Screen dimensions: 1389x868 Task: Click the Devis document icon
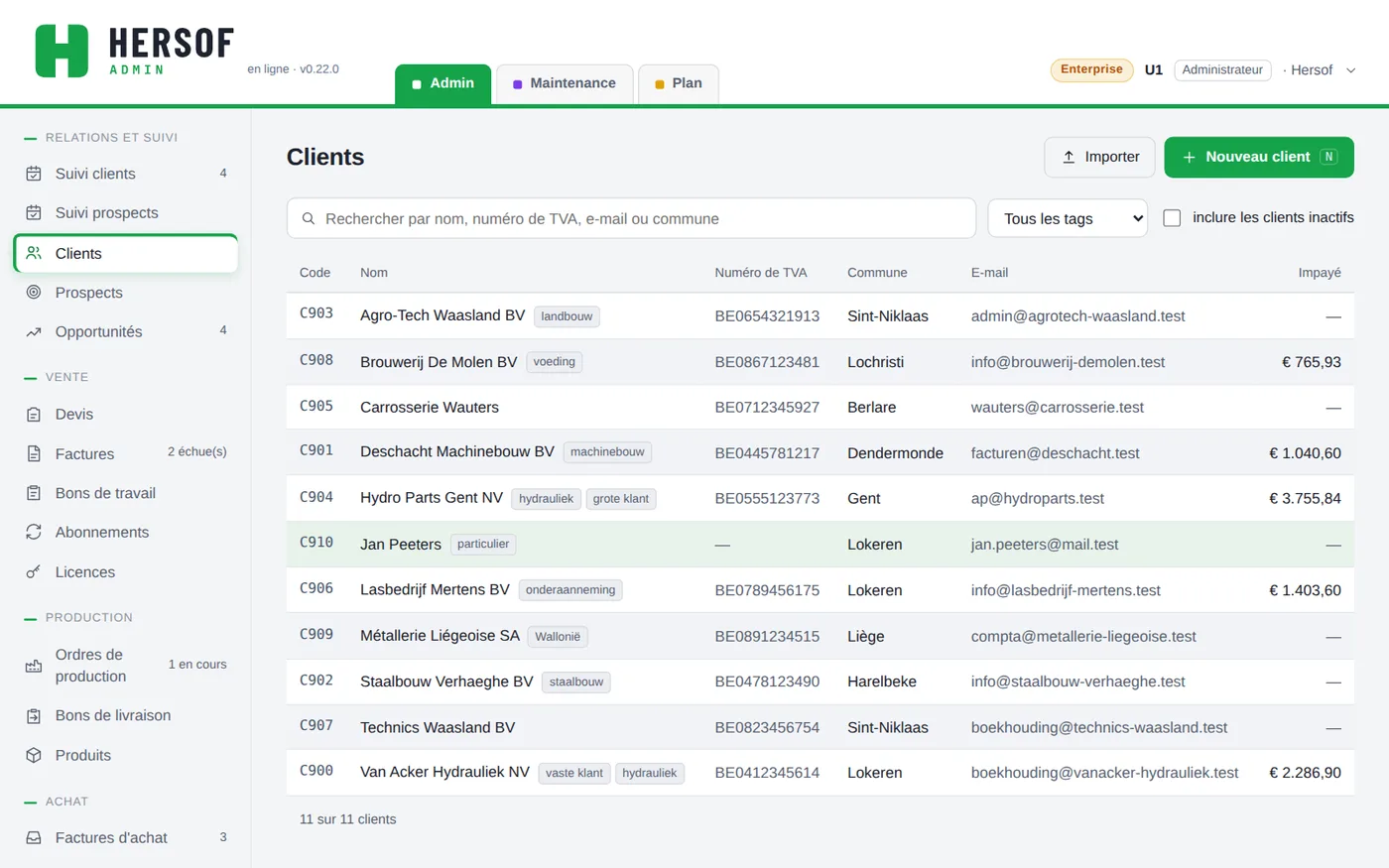[x=34, y=415]
